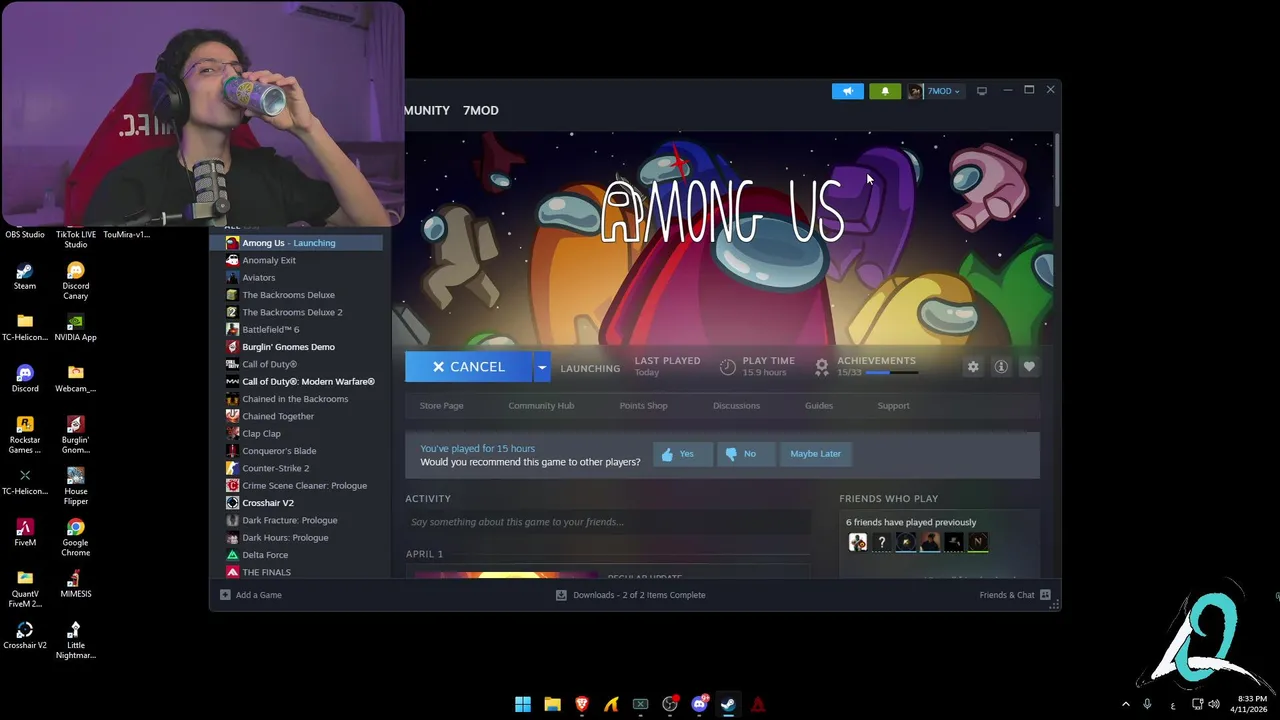Show hidden system tray icons
The image size is (1280, 720).
(x=1125, y=704)
